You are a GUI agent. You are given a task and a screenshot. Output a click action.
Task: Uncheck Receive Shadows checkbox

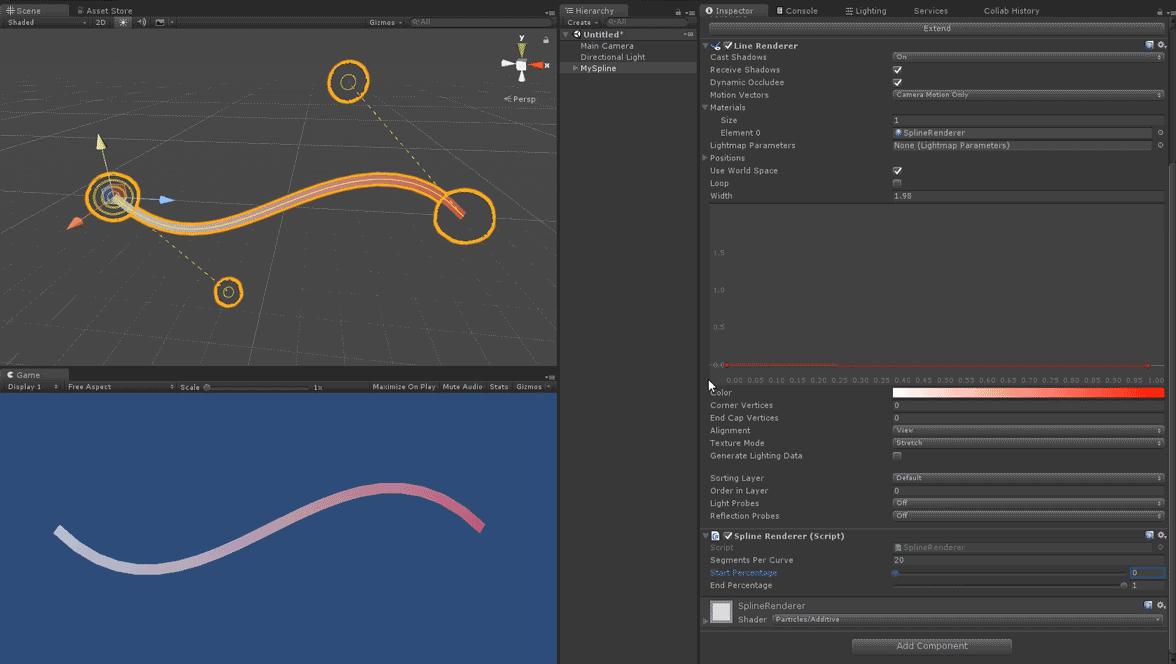[x=897, y=70]
